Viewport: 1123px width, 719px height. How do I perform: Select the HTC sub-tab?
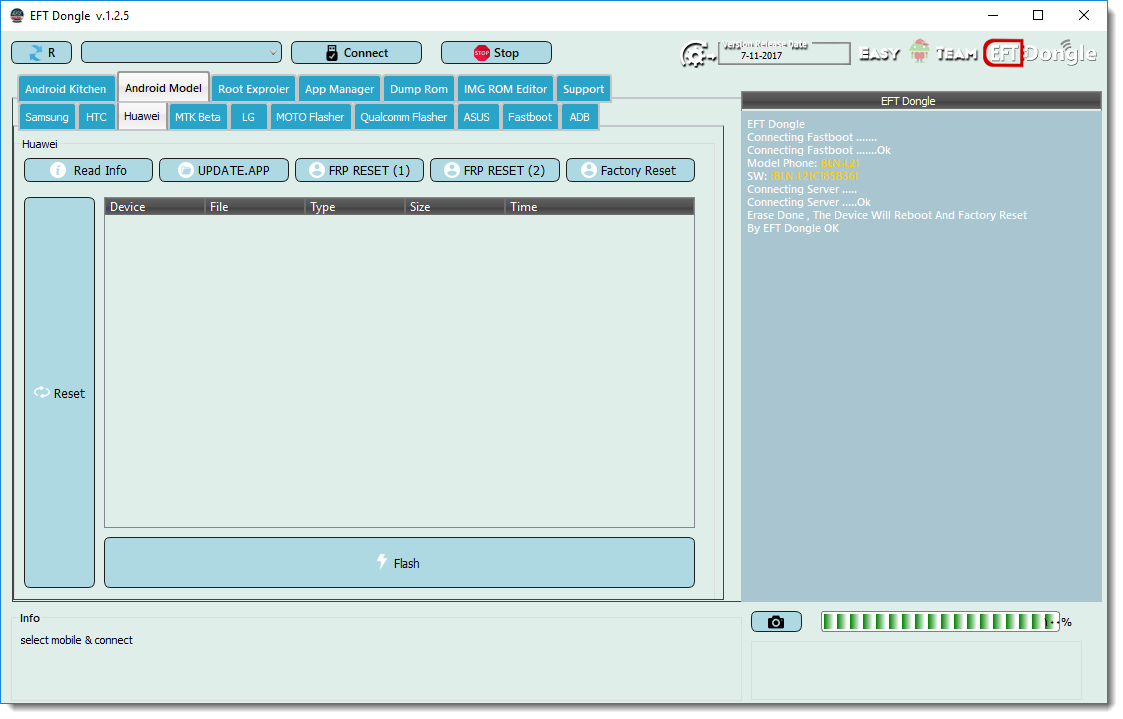[x=96, y=117]
